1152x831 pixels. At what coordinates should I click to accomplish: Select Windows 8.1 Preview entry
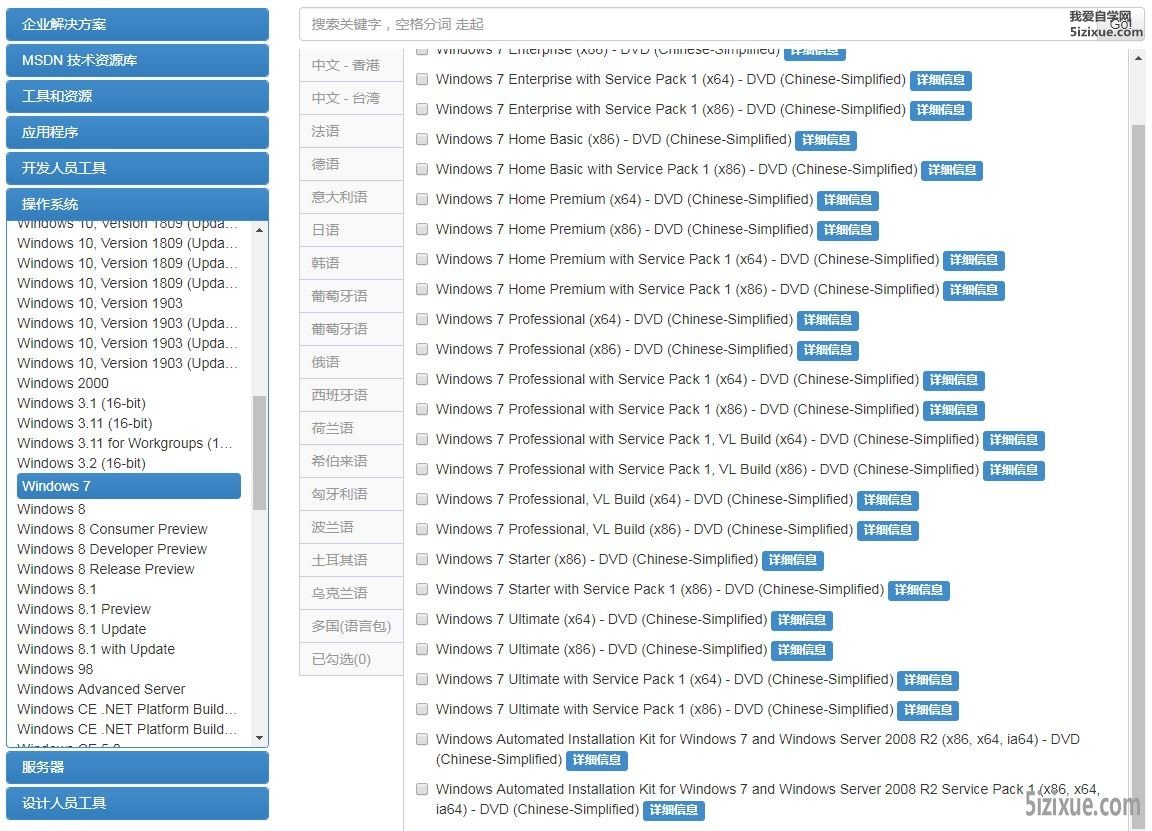coord(84,609)
